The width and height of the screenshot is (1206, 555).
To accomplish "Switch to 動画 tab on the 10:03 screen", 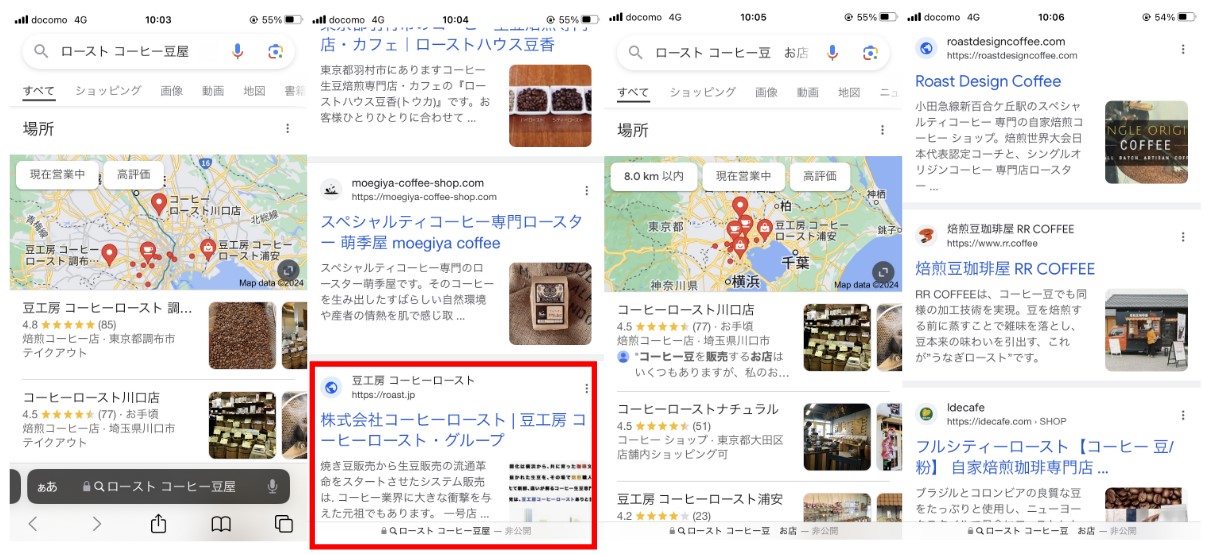I will [213, 91].
